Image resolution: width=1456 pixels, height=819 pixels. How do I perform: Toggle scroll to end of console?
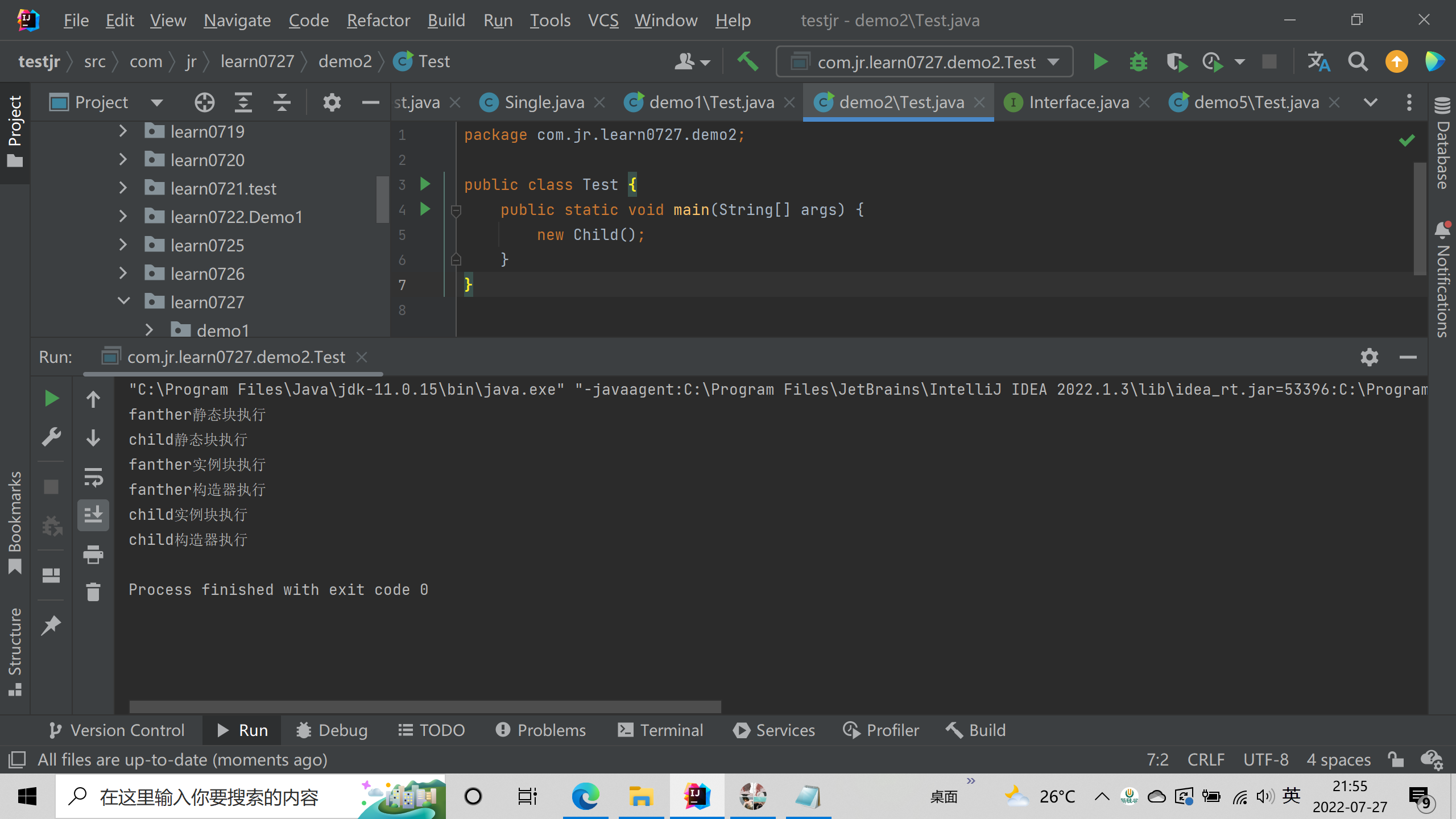click(x=93, y=515)
